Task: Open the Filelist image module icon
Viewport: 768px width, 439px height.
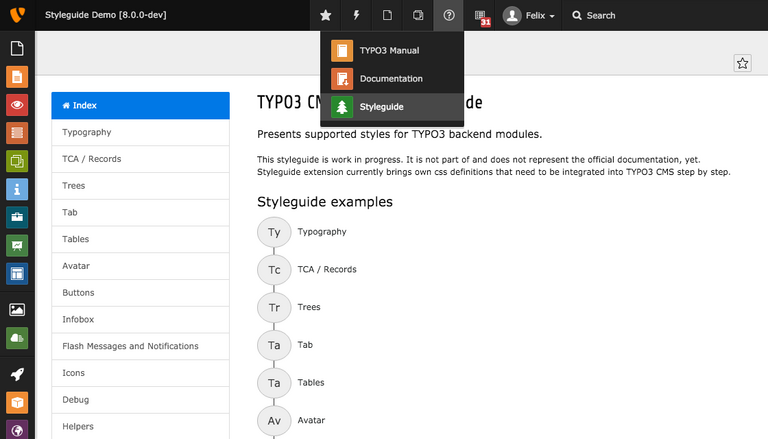Action: [17, 310]
